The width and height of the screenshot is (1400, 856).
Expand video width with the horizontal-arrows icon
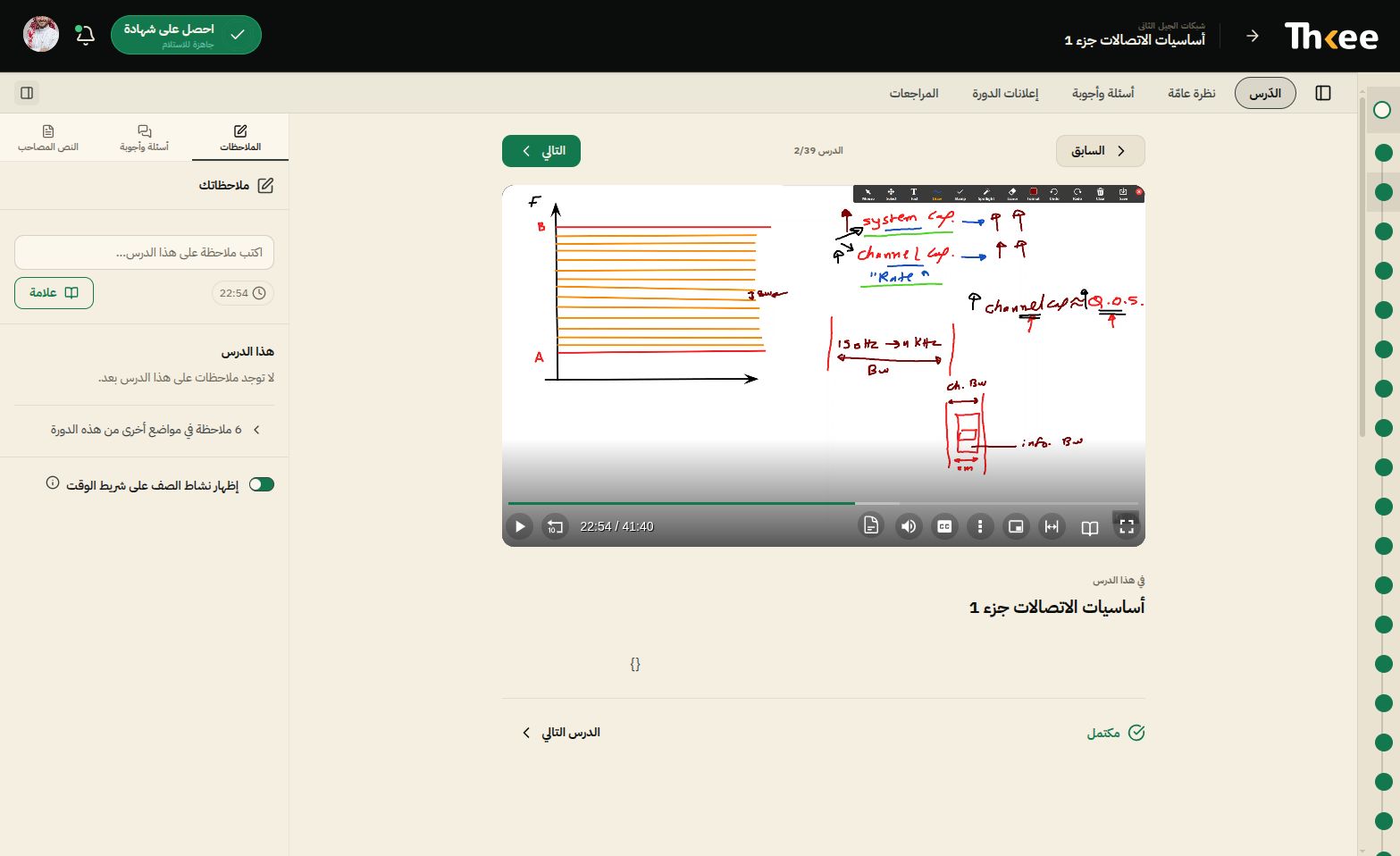pyautogui.click(x=1052, y=526)
